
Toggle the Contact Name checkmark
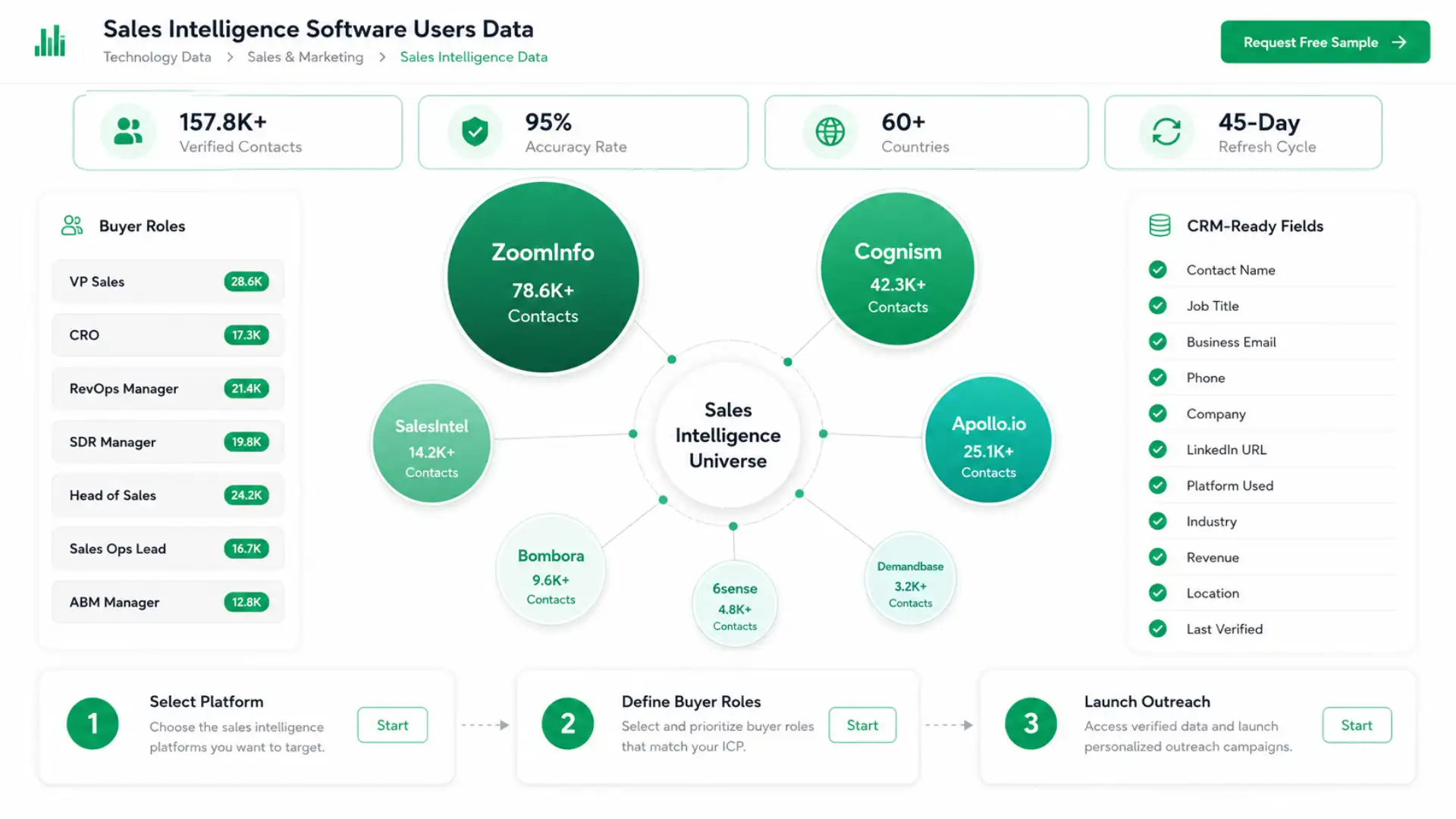(1157, 269)
